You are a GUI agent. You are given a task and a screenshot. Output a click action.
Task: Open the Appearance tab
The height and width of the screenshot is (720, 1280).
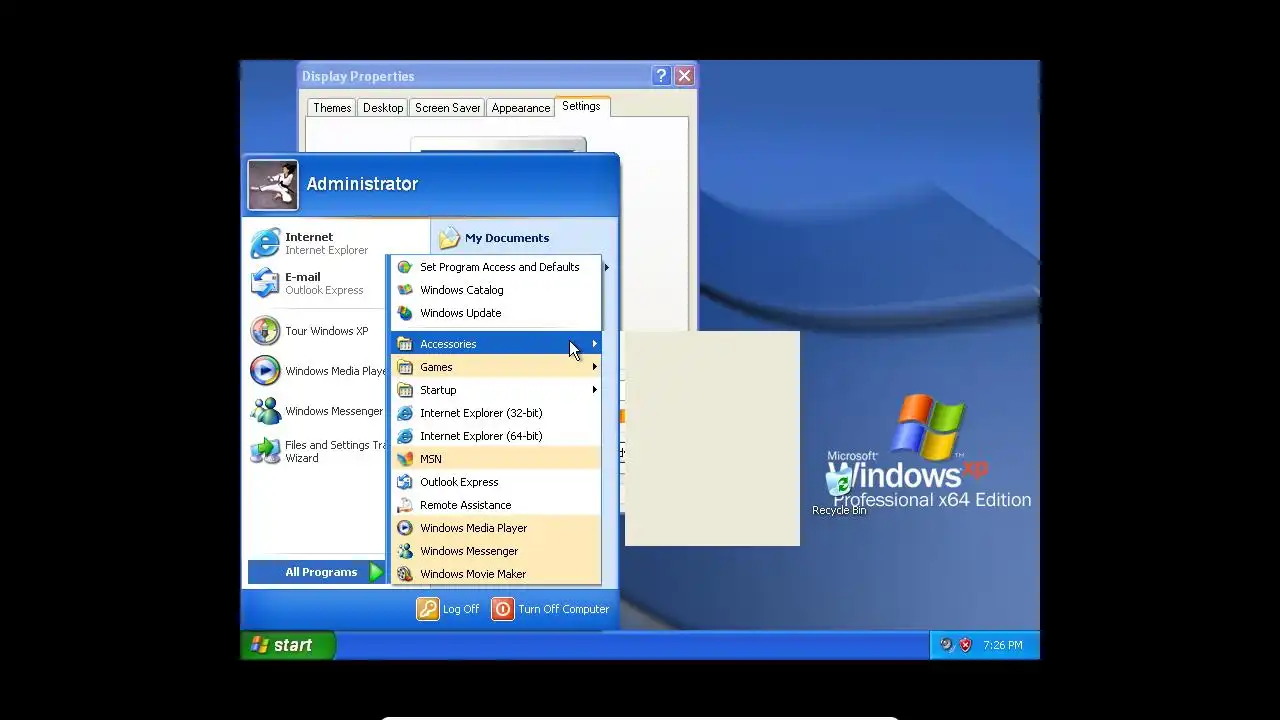(521, 108)
